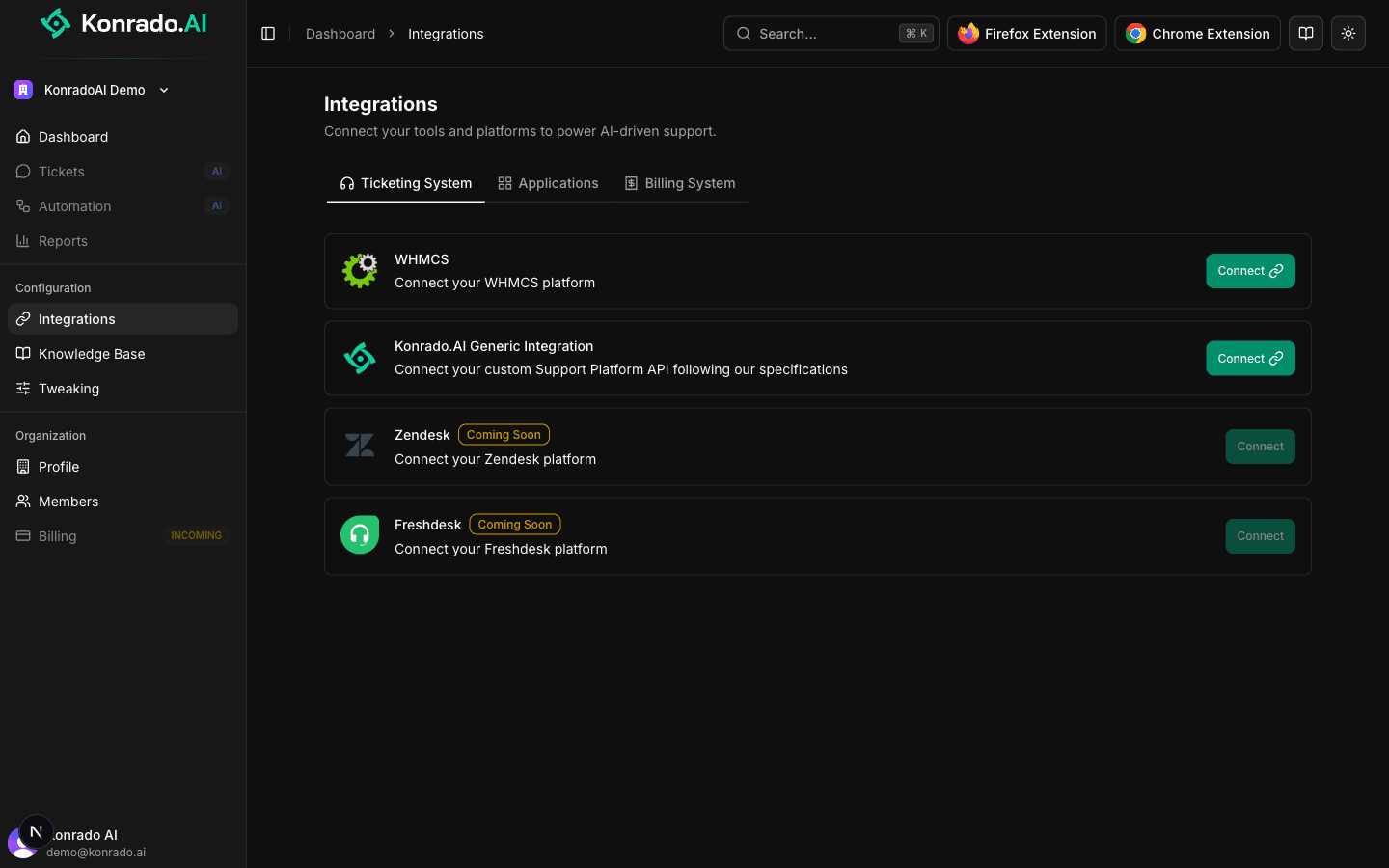Toggle light theme sun icon

point(1348,34)
